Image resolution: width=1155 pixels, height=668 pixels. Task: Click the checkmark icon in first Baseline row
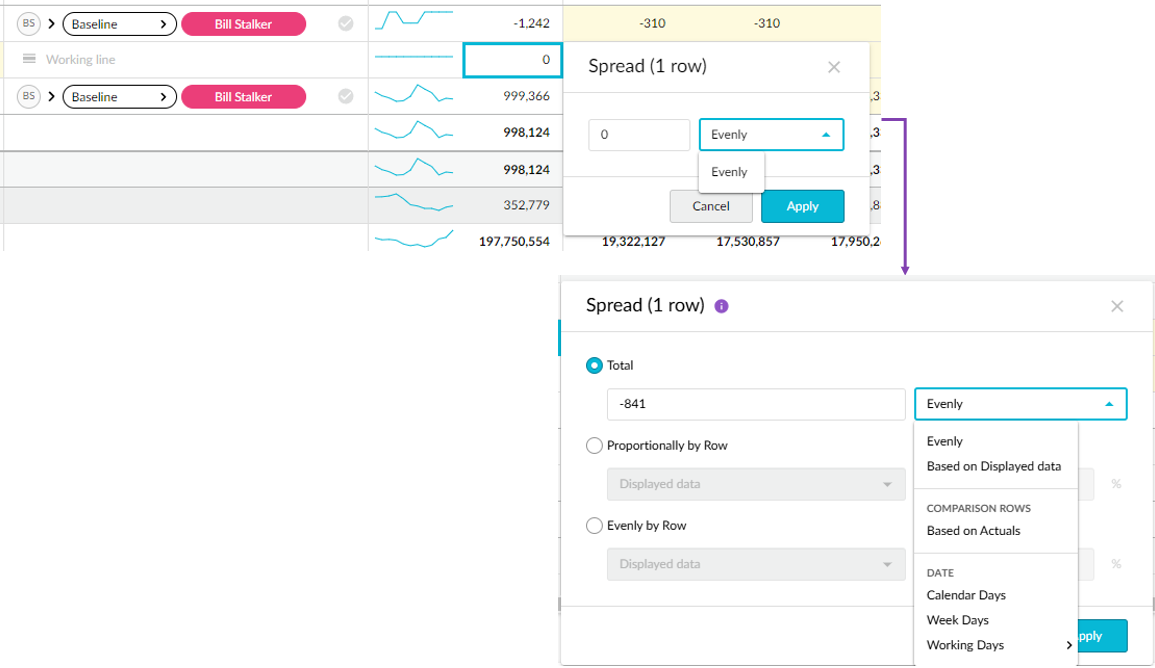click(x=346, y=24)
